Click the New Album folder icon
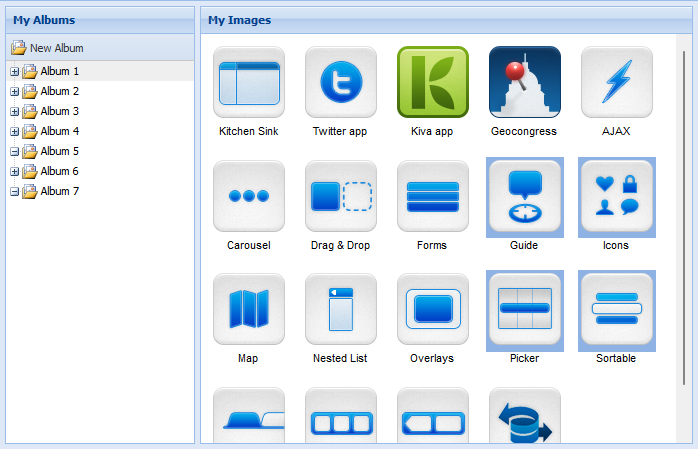 [19, 48]
